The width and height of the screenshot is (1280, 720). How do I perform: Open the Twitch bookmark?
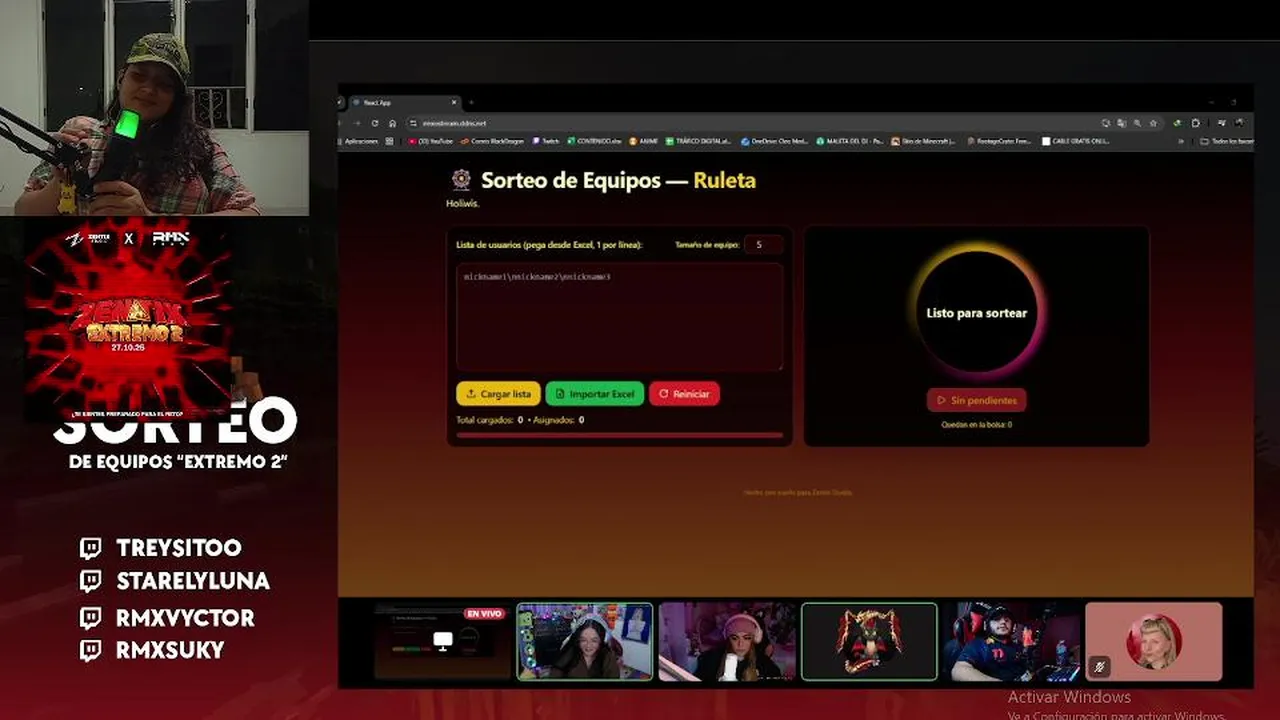pyautogui.click(x=547, y=141)
